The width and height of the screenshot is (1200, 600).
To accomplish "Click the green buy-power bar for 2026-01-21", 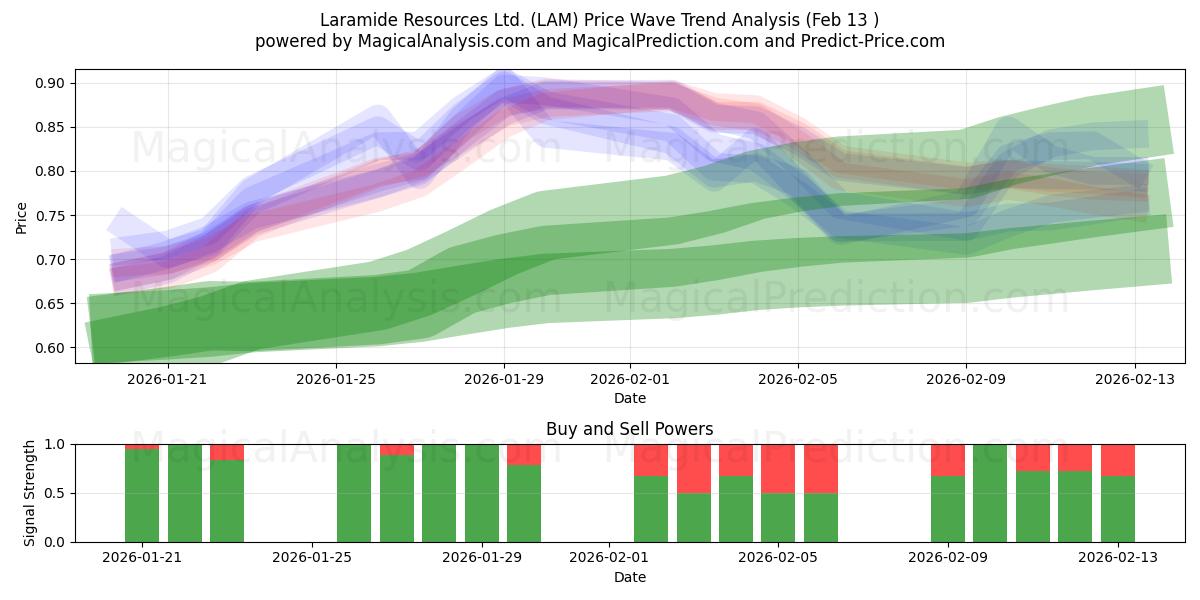I will pyautogui.click(x=142, y=496).
